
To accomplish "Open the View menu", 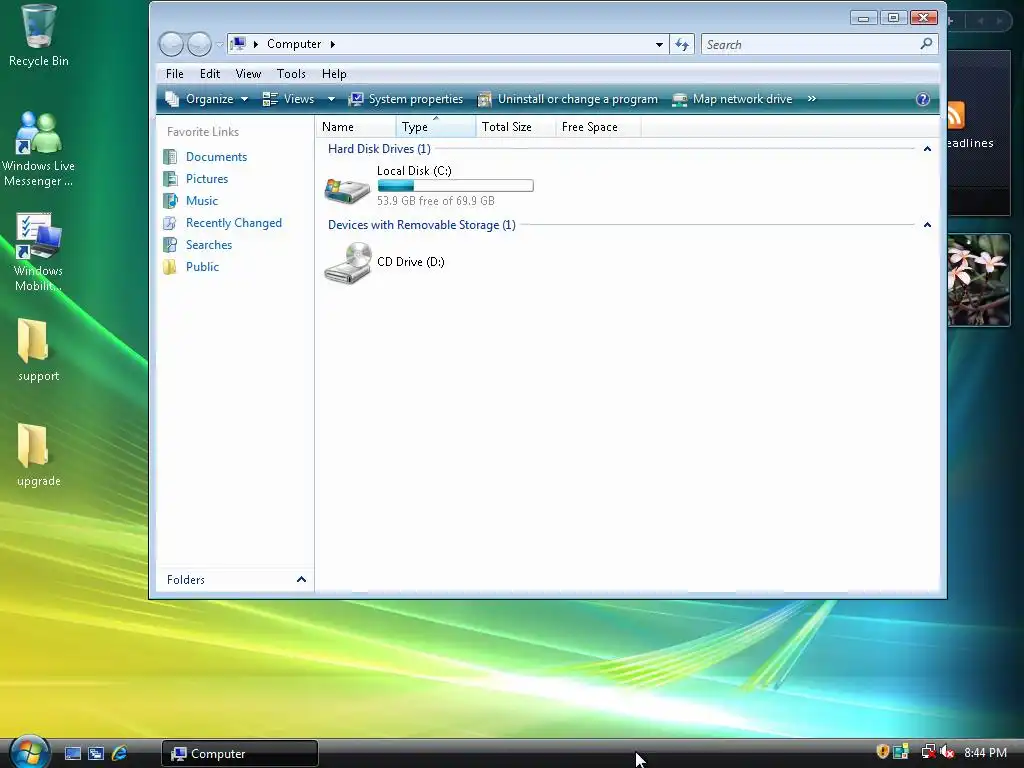I will (x=248, y=74).
